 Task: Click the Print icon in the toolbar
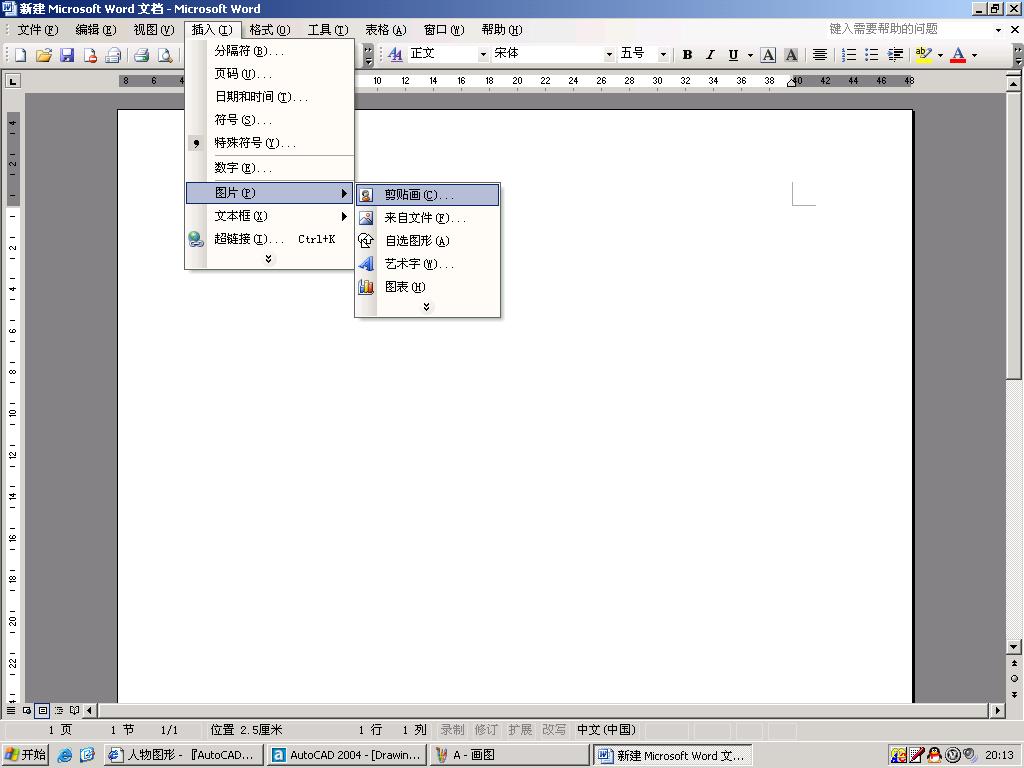click(142, 56)
